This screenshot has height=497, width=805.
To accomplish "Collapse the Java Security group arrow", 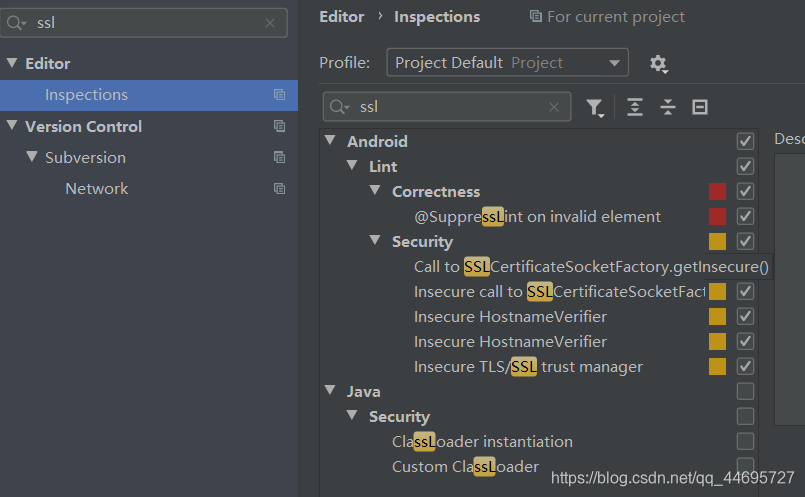I will (352, 415).
